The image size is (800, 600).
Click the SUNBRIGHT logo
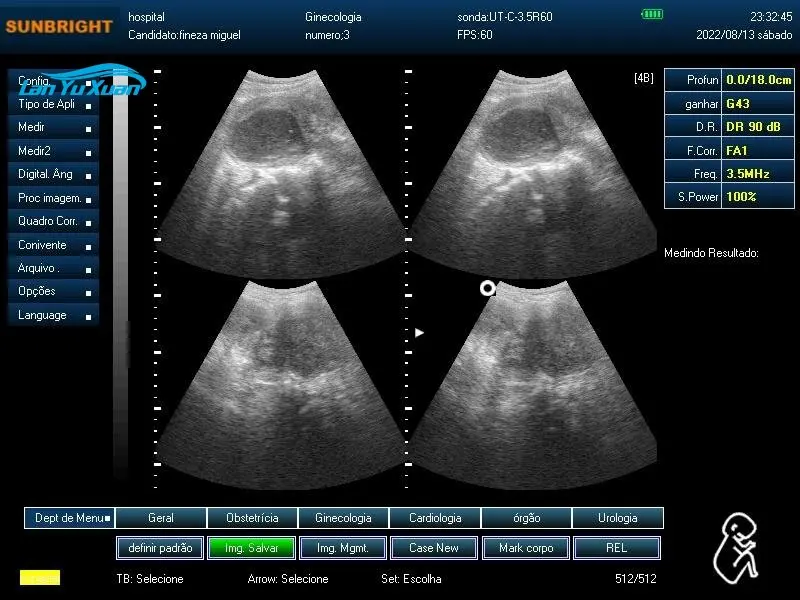(x=59, y=27)
